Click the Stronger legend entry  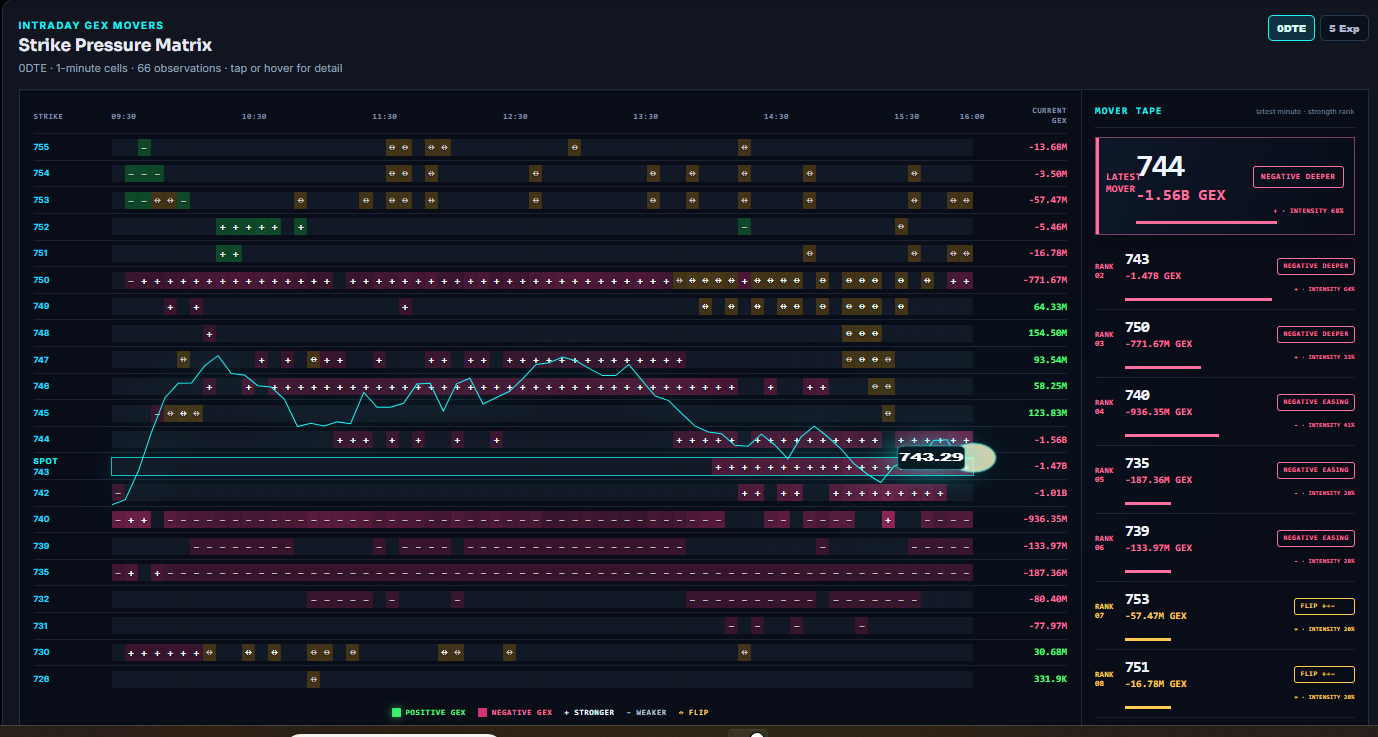pyautogui.click(x=589, y=713)
